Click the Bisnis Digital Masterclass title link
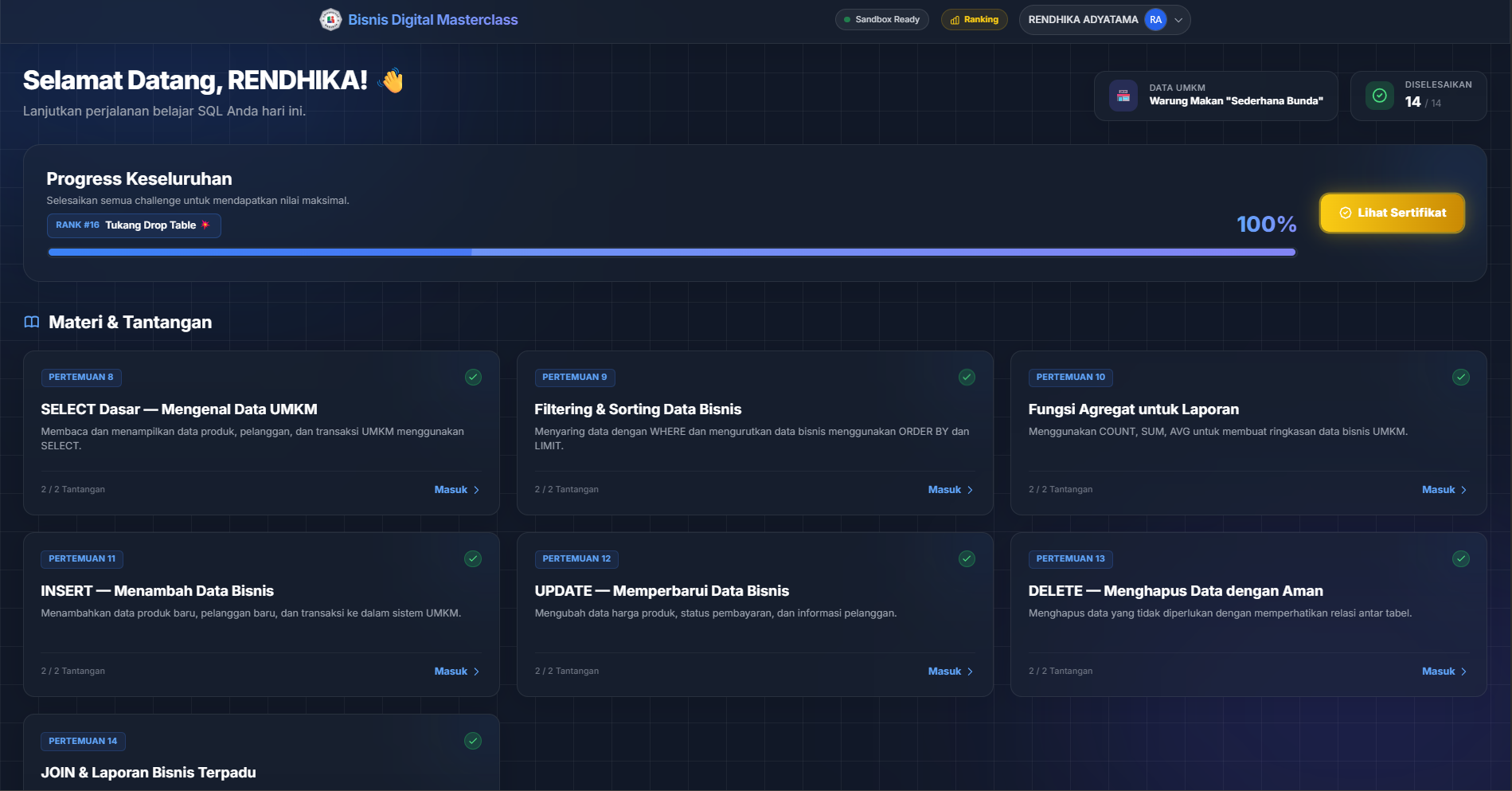 click(433, 20)
